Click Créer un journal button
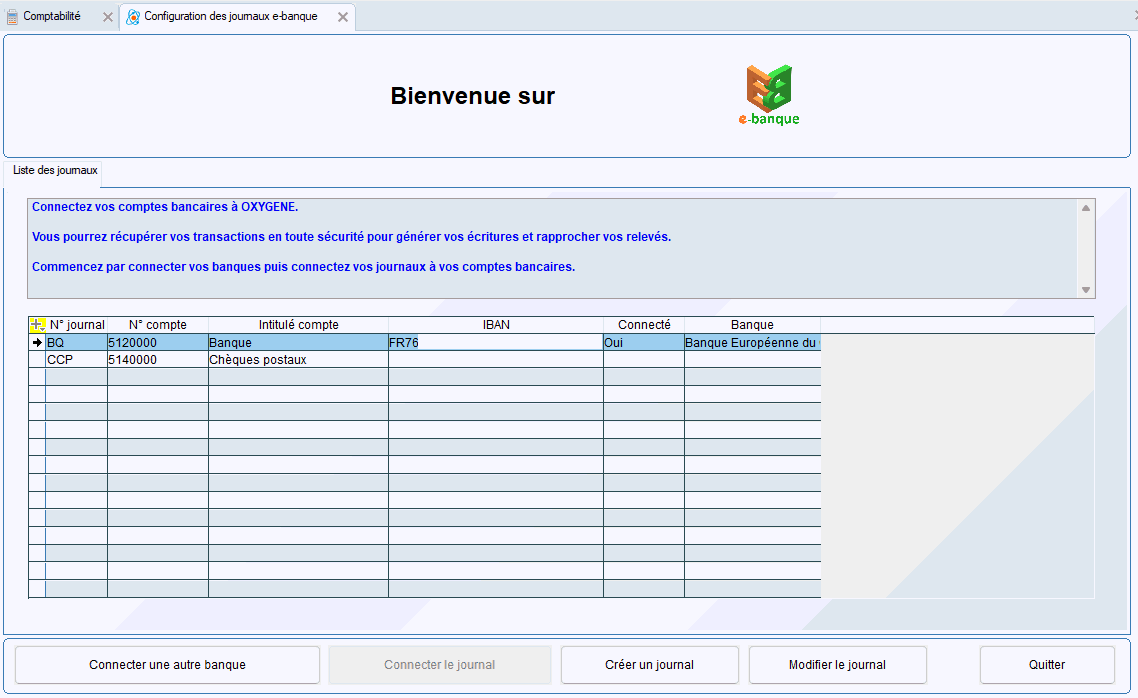 click(x=650, y=665)
